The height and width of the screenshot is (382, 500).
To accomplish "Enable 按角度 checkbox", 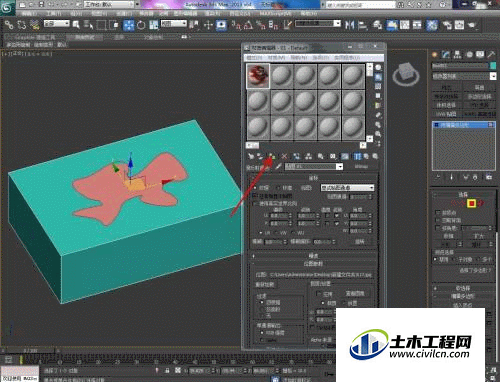I will (x=438, y=228).
